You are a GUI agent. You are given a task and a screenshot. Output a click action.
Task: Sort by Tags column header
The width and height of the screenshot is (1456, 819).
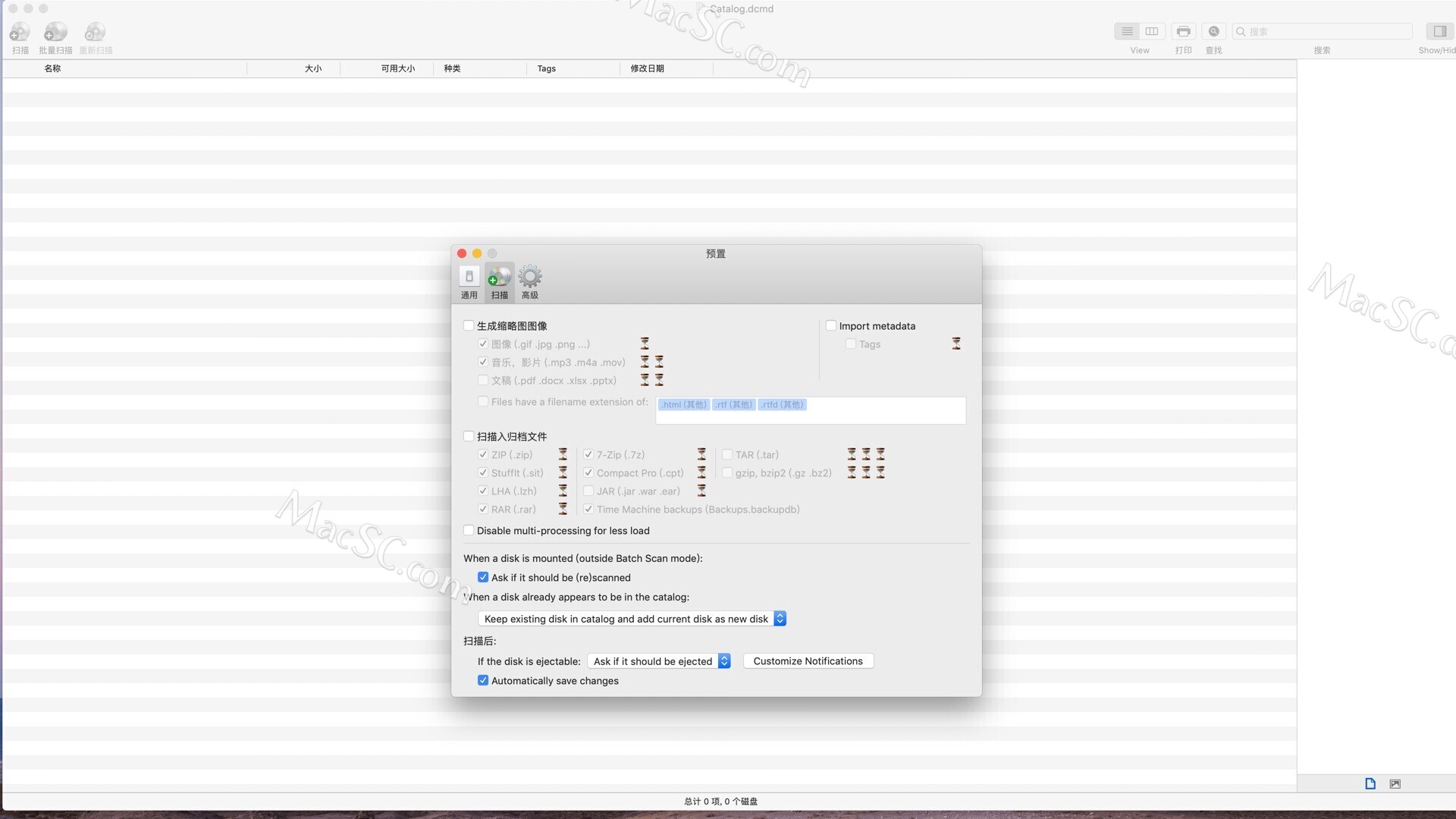574,68
